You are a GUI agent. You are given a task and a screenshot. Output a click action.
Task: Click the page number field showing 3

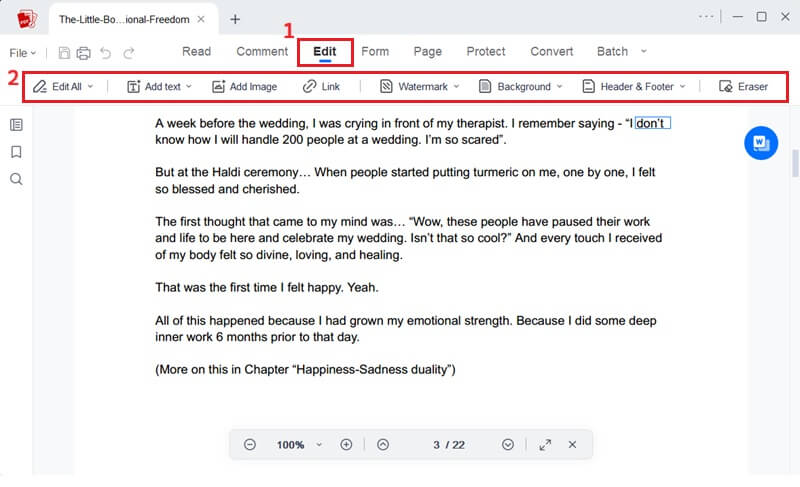436,445
